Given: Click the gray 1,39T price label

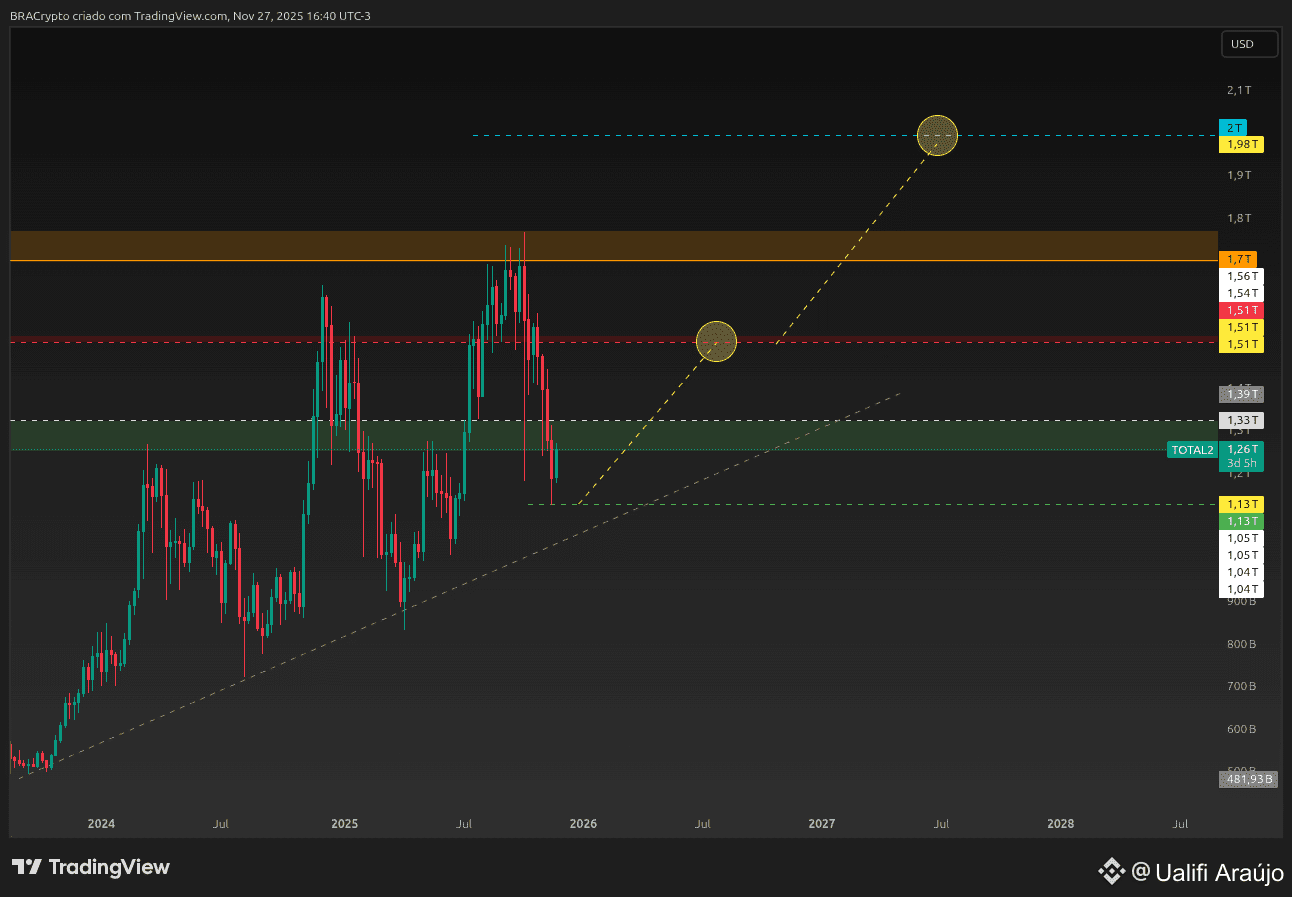Looking at the screenshot, I should point(1242,394).
